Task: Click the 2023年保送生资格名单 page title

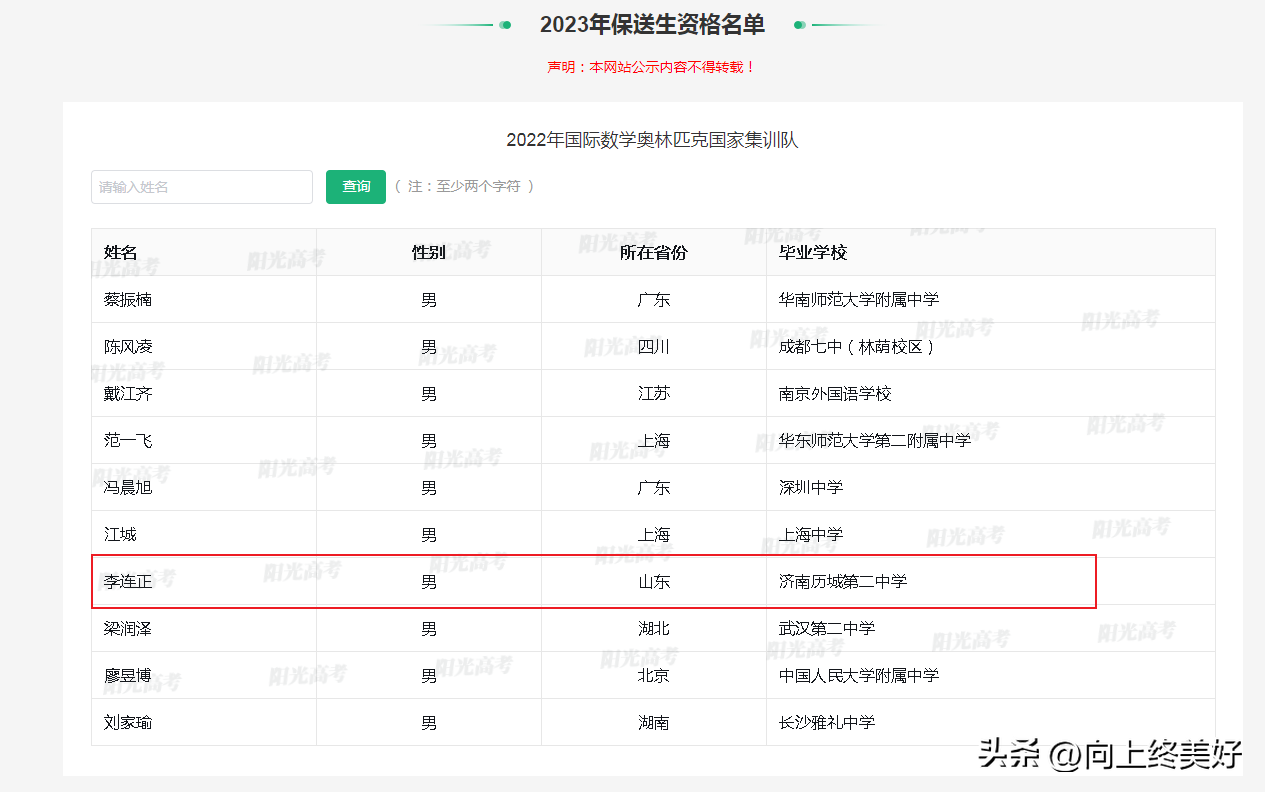Action: [x=652, y=25]
